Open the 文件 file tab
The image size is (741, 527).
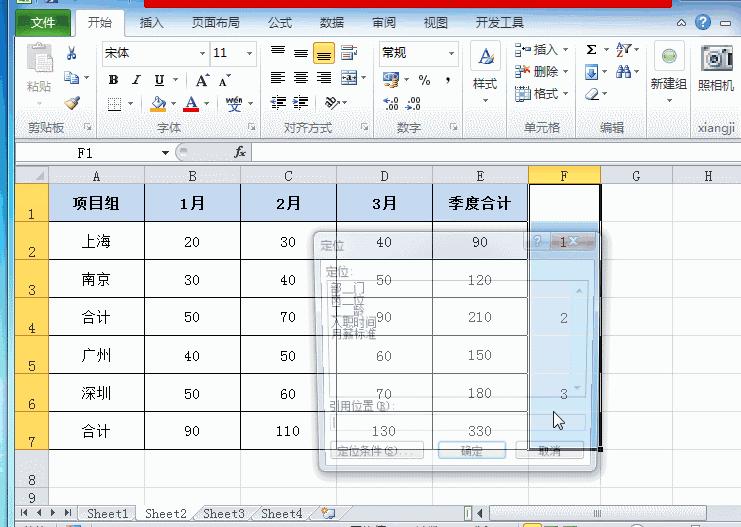point(43,22)
